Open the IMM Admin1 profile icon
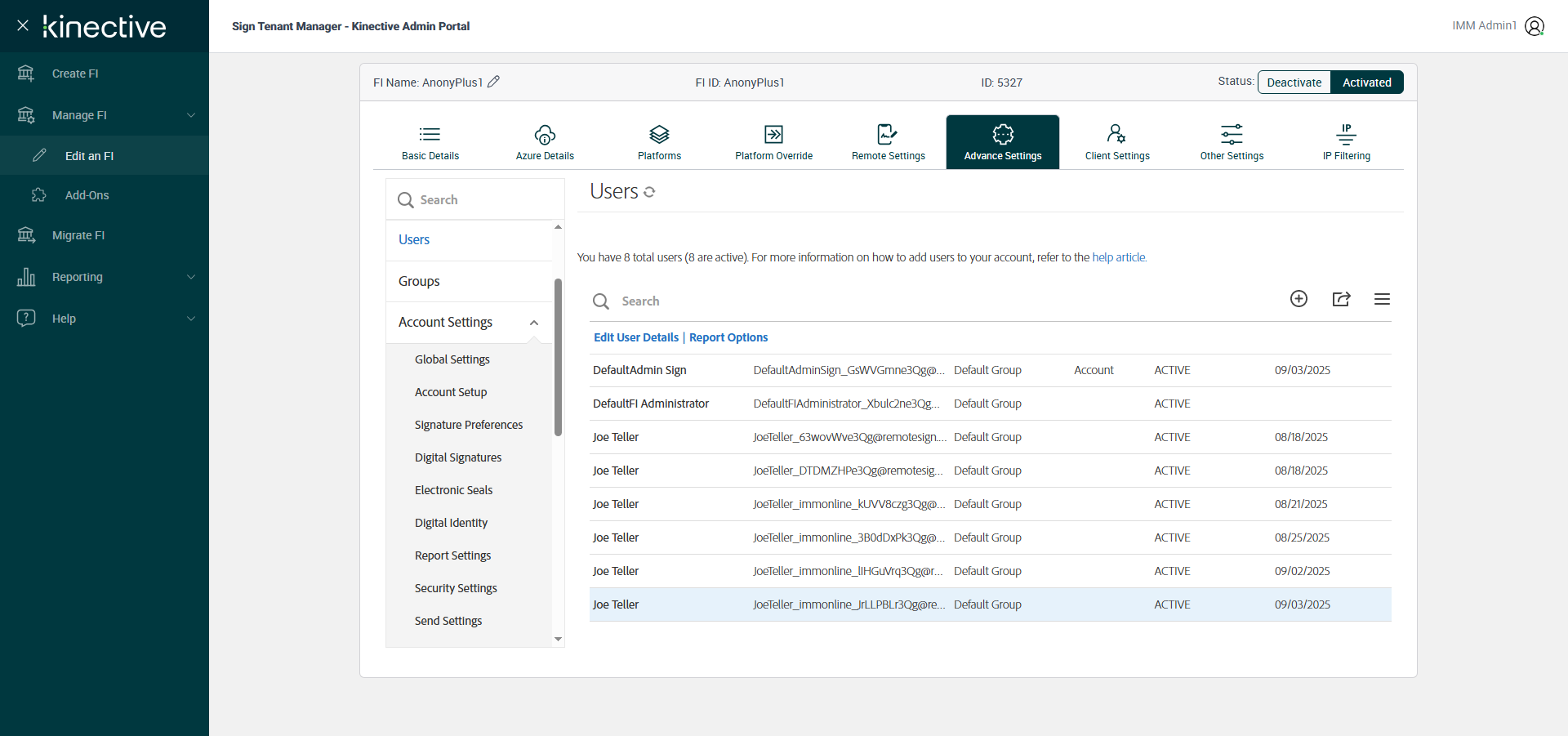 click(1535, 26)
